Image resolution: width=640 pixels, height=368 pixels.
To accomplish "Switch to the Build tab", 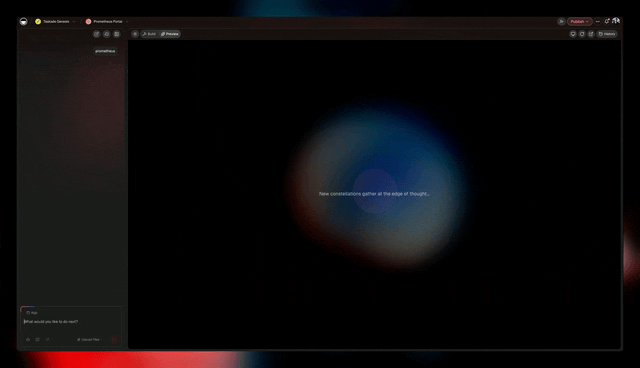I will [x=149, y=34].
